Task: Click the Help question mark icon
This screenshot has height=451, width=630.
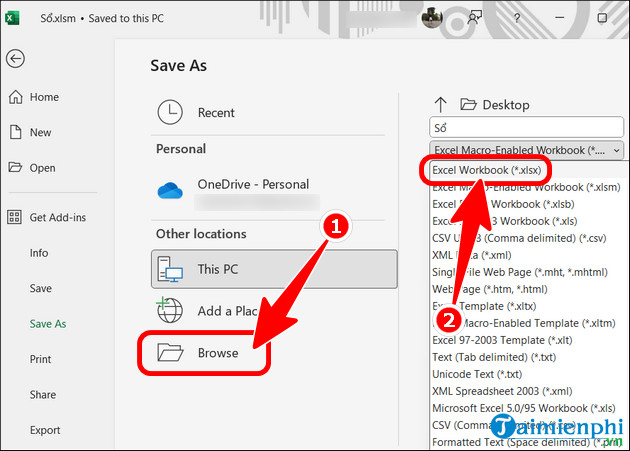Action: pos(517,18)
